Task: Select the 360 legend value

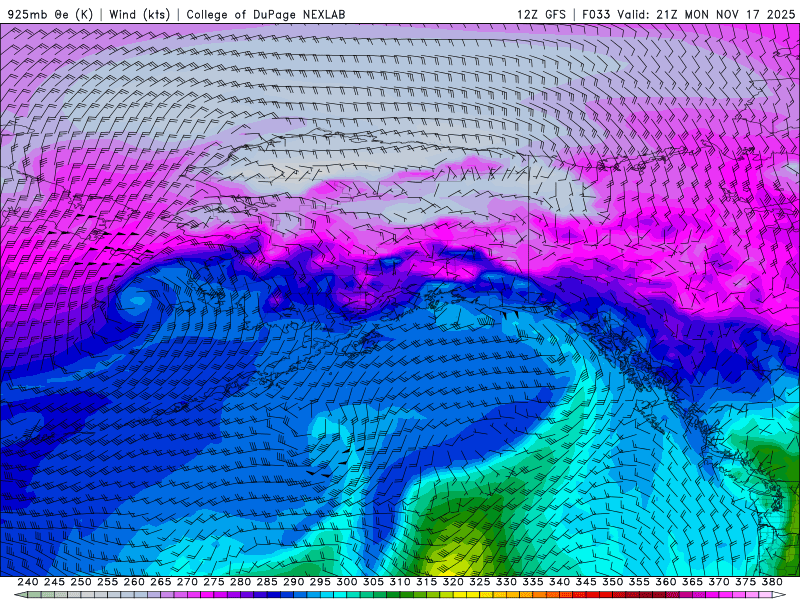Action: pos(666,582)
